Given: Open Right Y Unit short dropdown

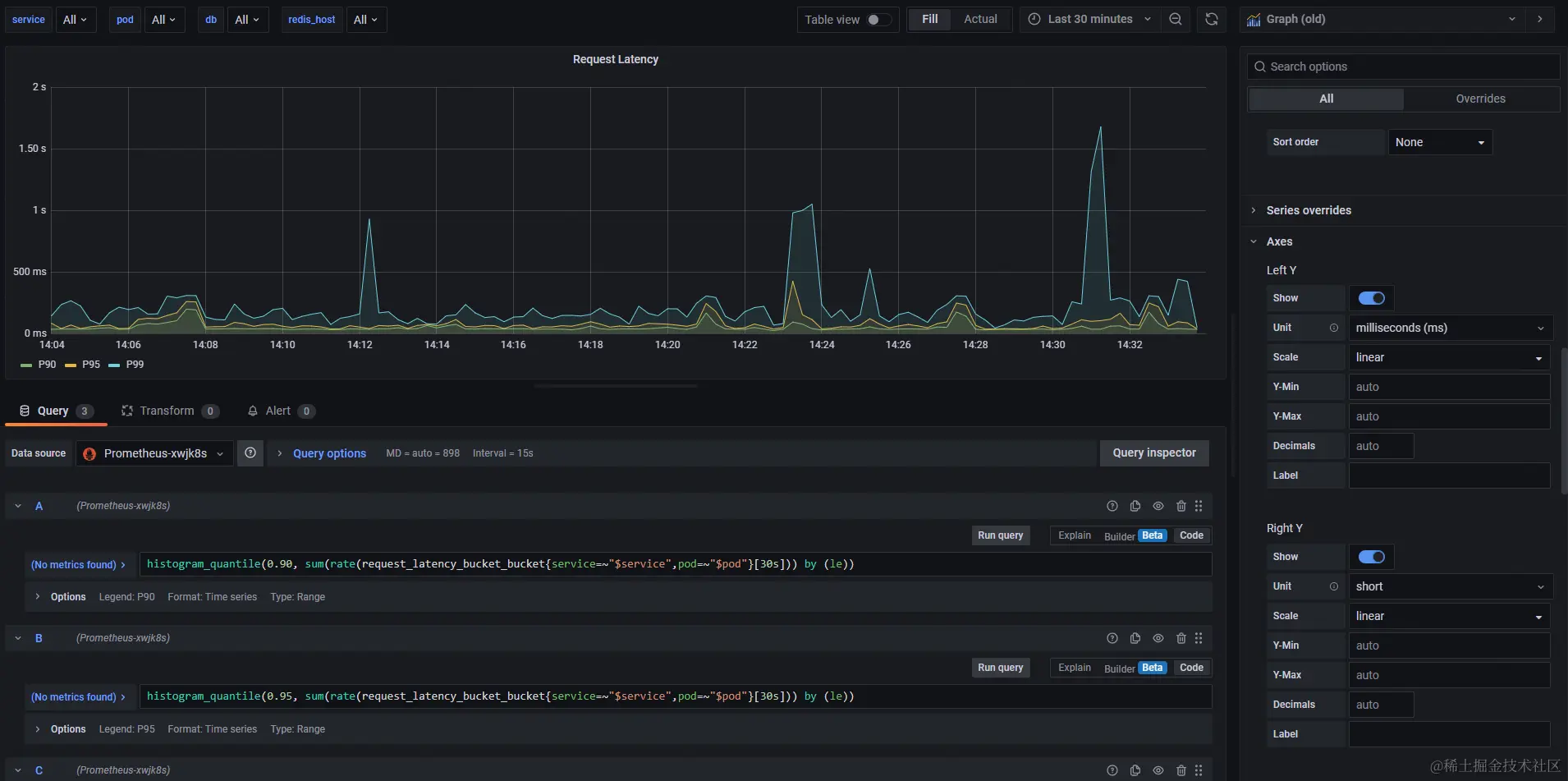Looking at the screenshot, I should 1450,586.
